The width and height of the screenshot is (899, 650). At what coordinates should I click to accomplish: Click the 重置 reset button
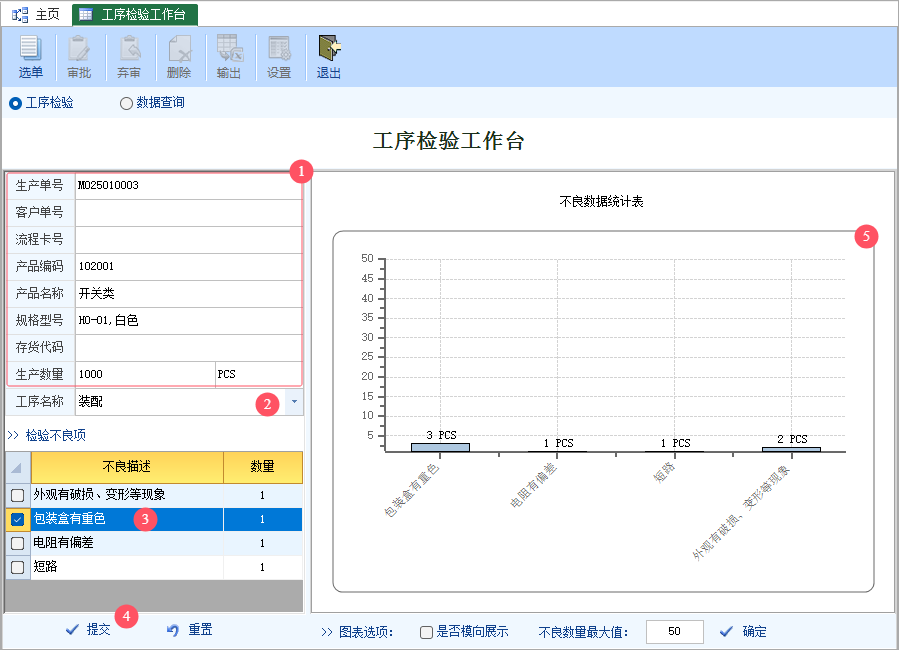pyautogui.click(x=190, y=630)
